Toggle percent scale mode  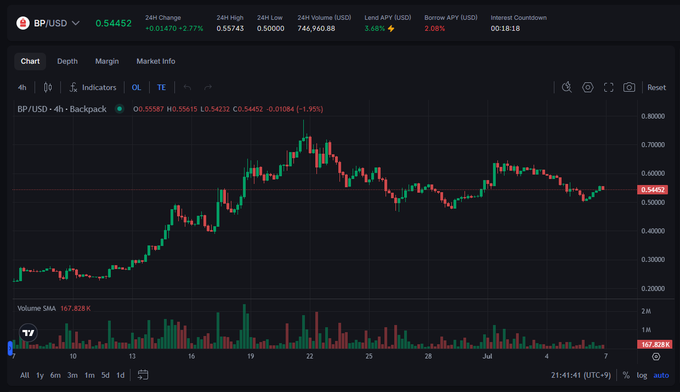click(x=626, y=376)
